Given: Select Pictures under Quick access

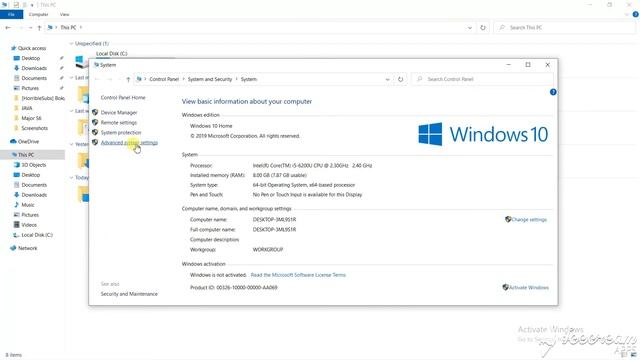Looking at the screenshot, I should 30,88.
